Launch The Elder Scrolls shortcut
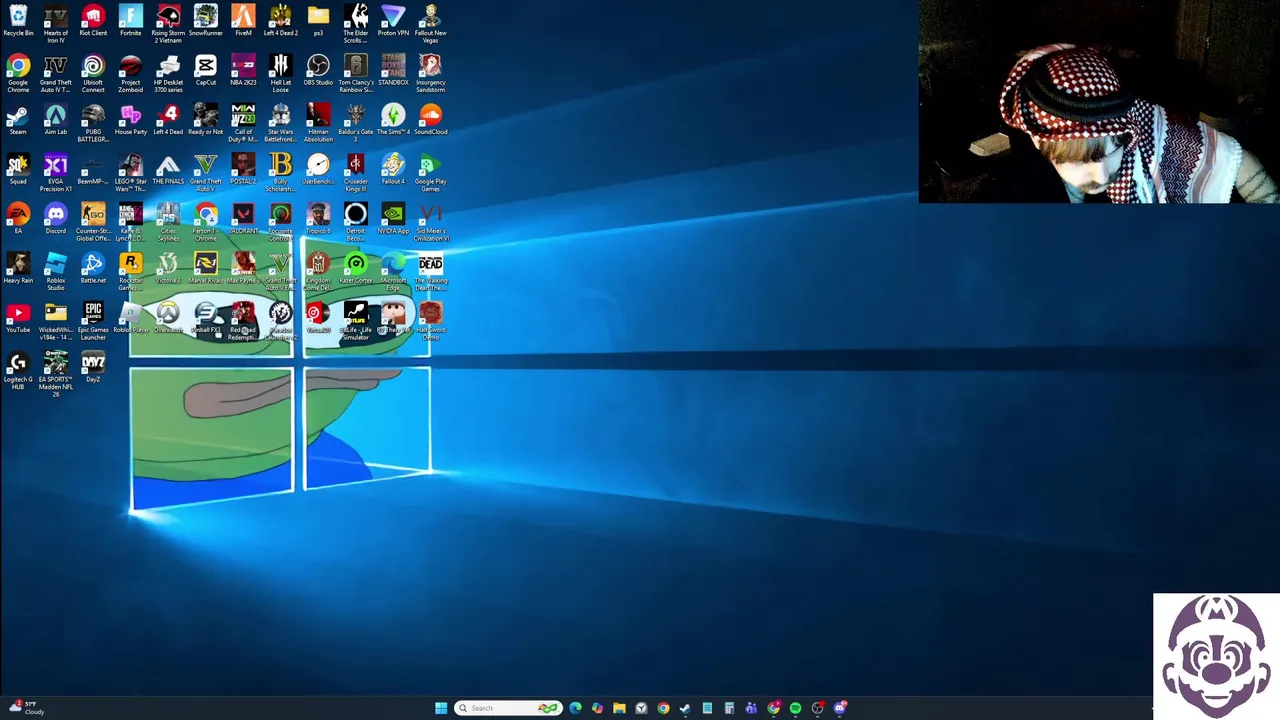Screen dimensions: 1280x720 click(x=356, y=24)
